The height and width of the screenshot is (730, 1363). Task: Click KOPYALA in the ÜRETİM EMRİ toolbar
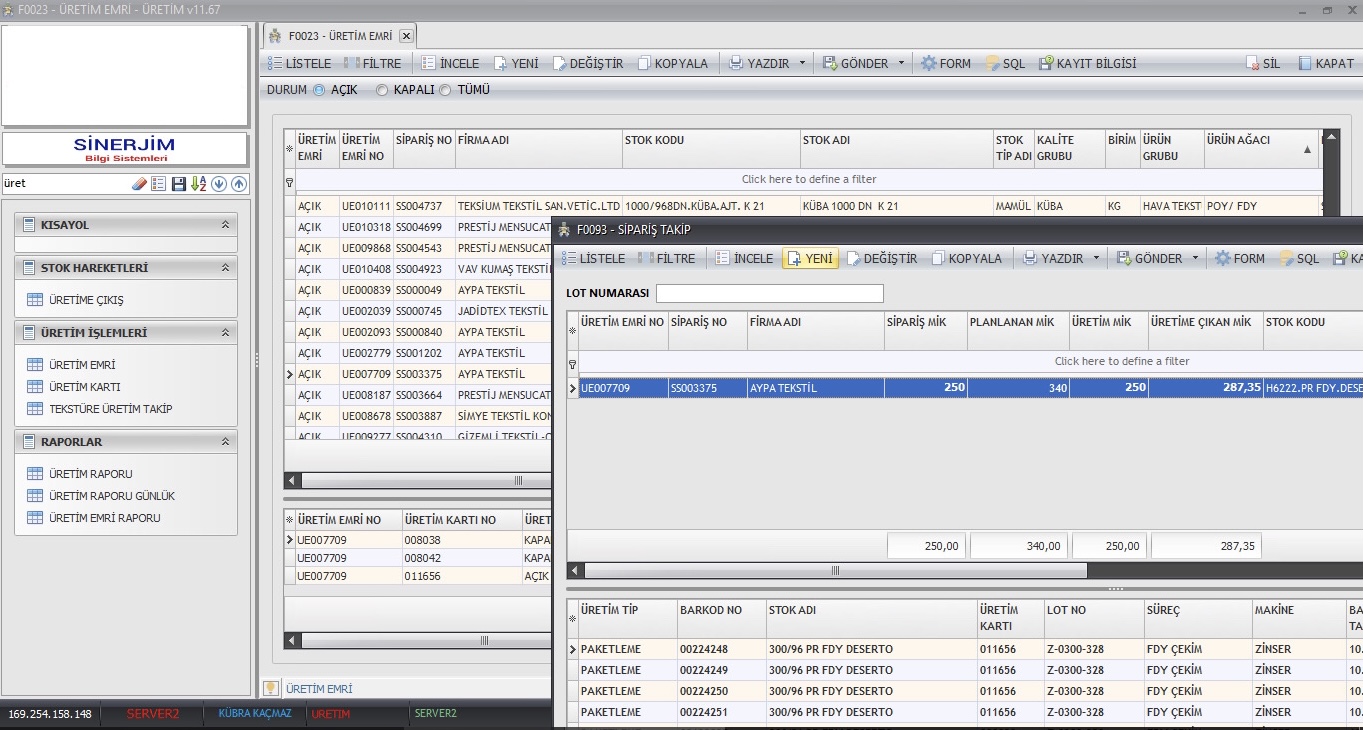[672, 63]
